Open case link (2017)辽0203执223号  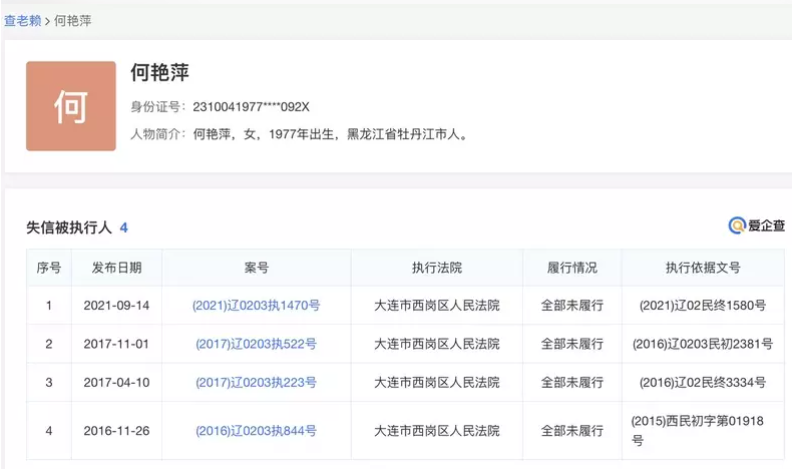tap(256, 382)
